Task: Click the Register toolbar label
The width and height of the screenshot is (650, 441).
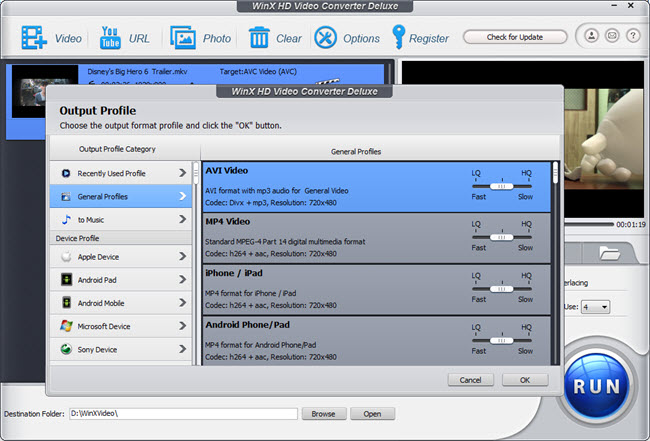Action: (429, 39)
